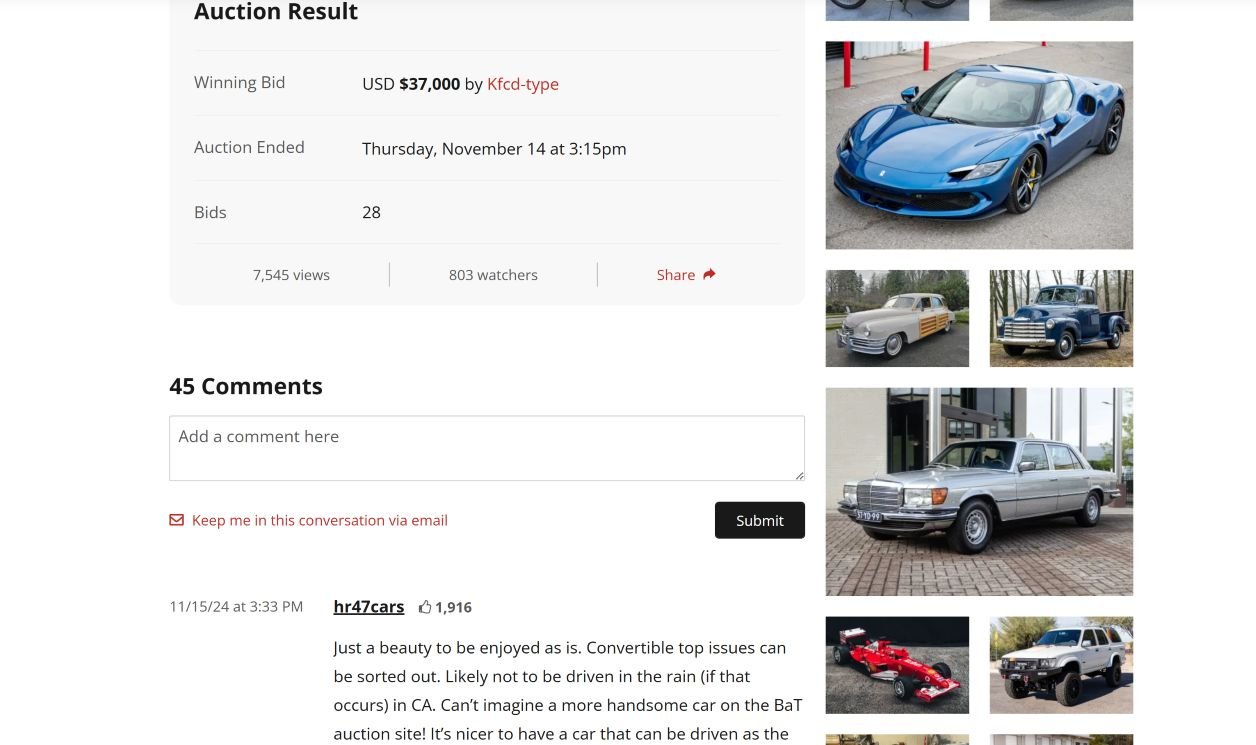Click the 7,545 views stat
The width and height of the screenshot is (1256, 745).
tap(291, 274)
